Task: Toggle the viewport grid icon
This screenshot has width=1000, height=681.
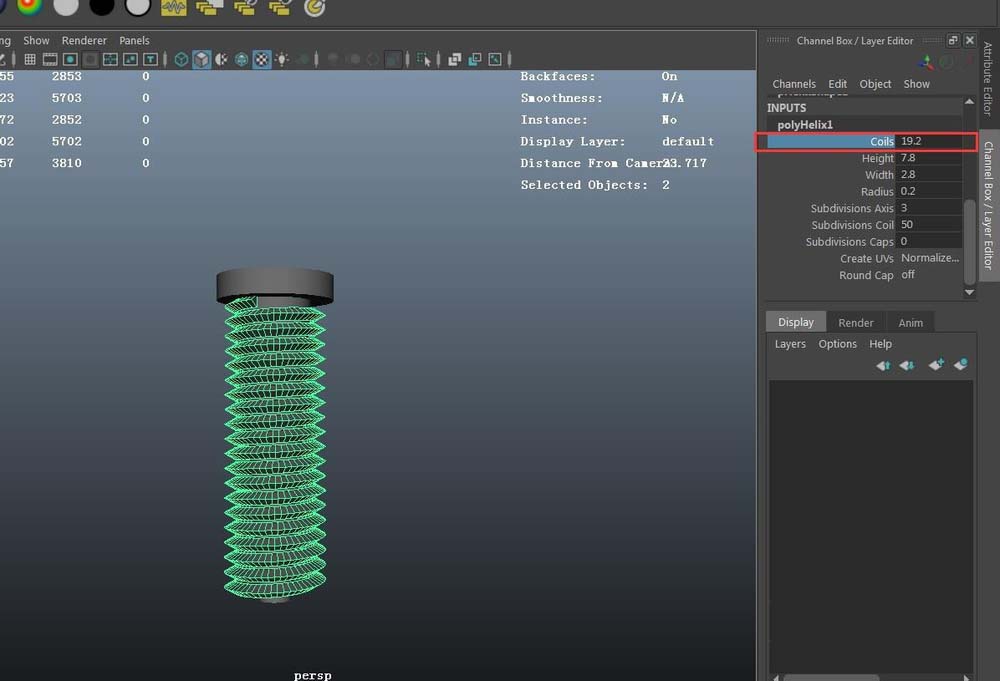Action: [29, 59]
